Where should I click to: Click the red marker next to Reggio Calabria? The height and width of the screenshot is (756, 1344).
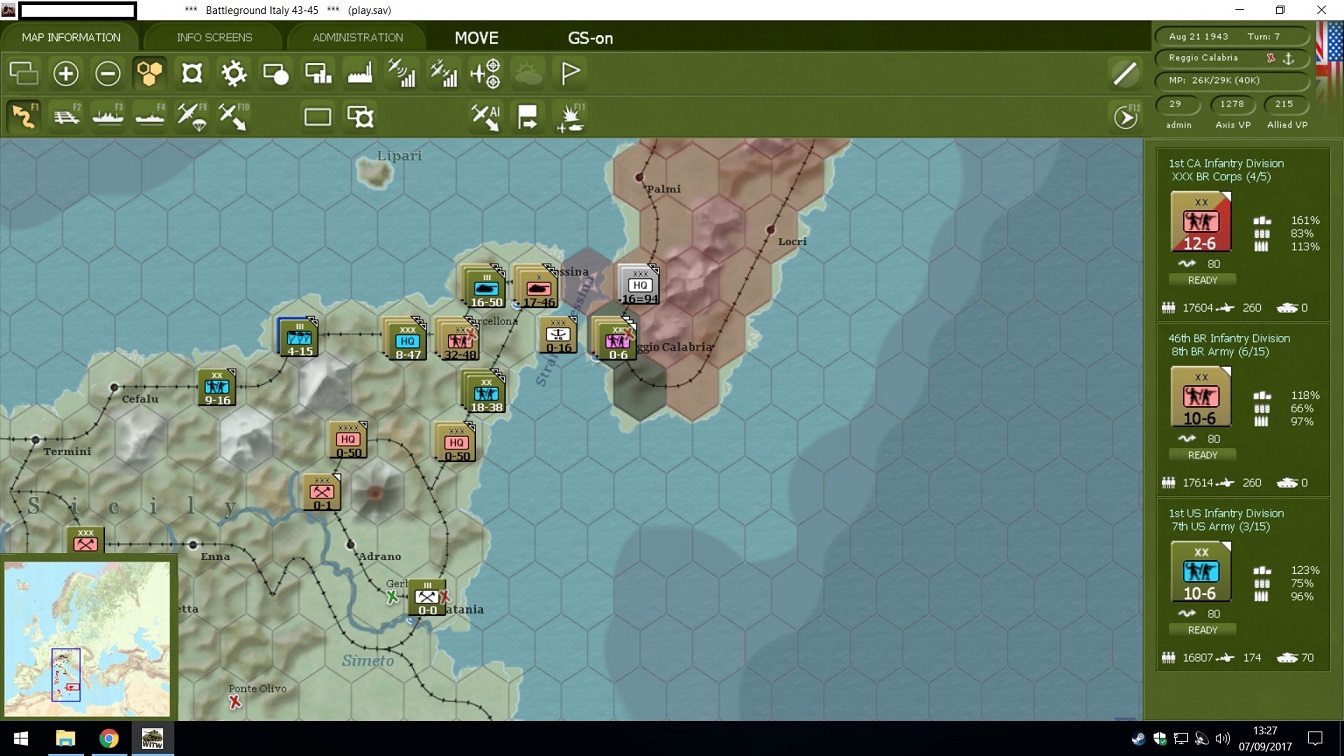coord(1271,58)
